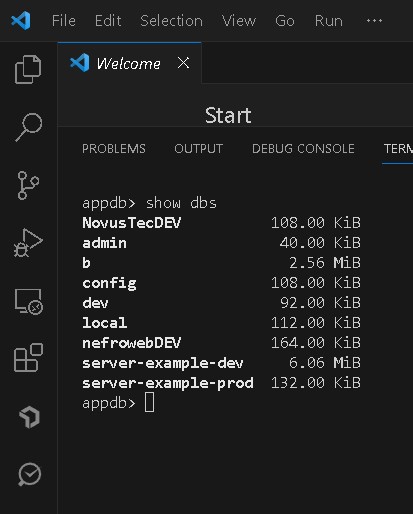Open the View menu
Viewport: 413px width, 514px height.
[239, 21]
